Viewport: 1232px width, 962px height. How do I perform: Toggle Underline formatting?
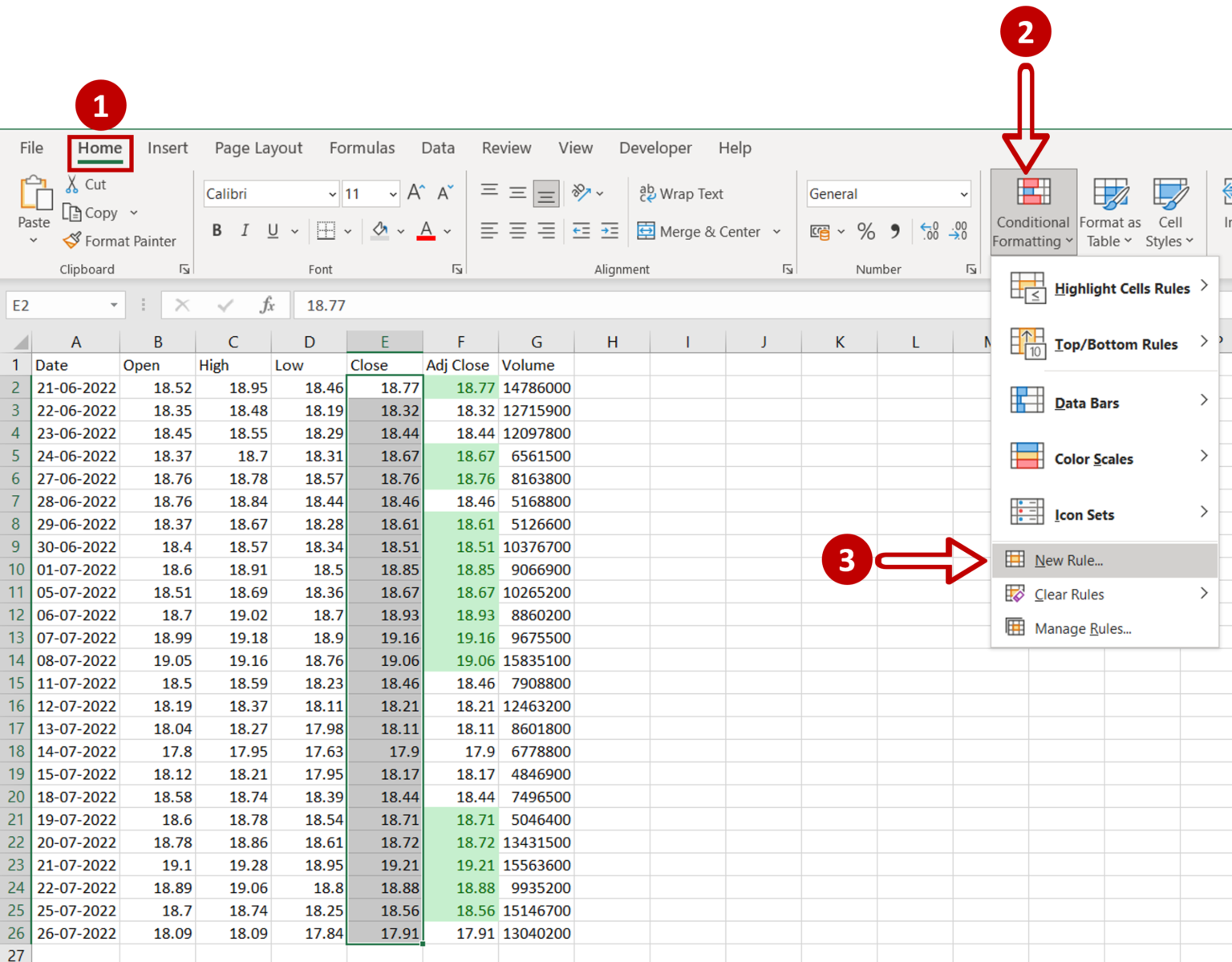coord(273,231)
